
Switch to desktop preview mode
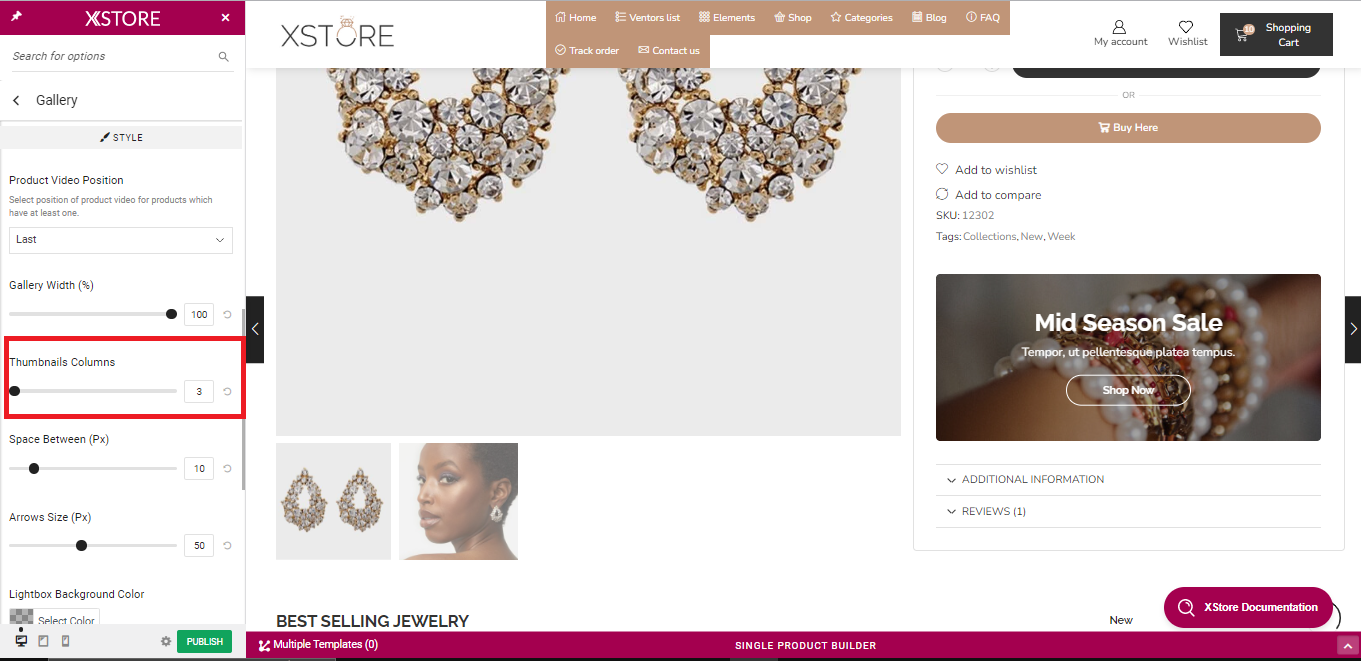point(21,641)
